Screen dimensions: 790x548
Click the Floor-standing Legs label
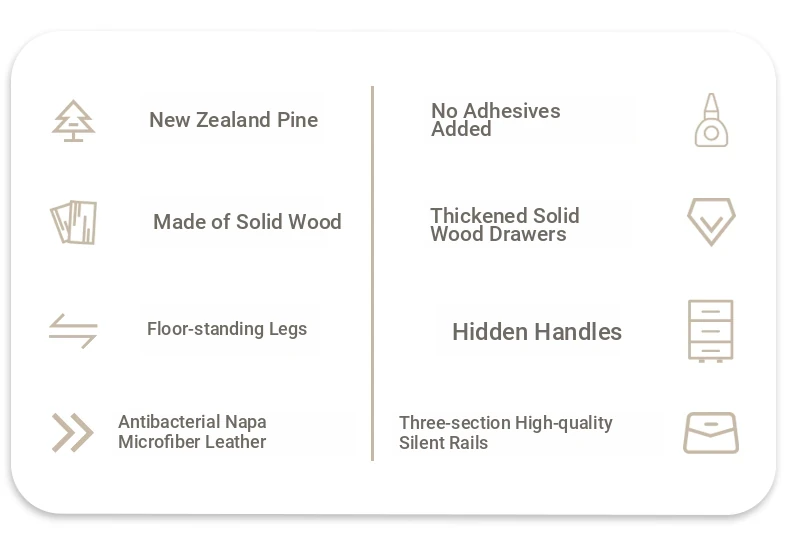pos(227,329)
